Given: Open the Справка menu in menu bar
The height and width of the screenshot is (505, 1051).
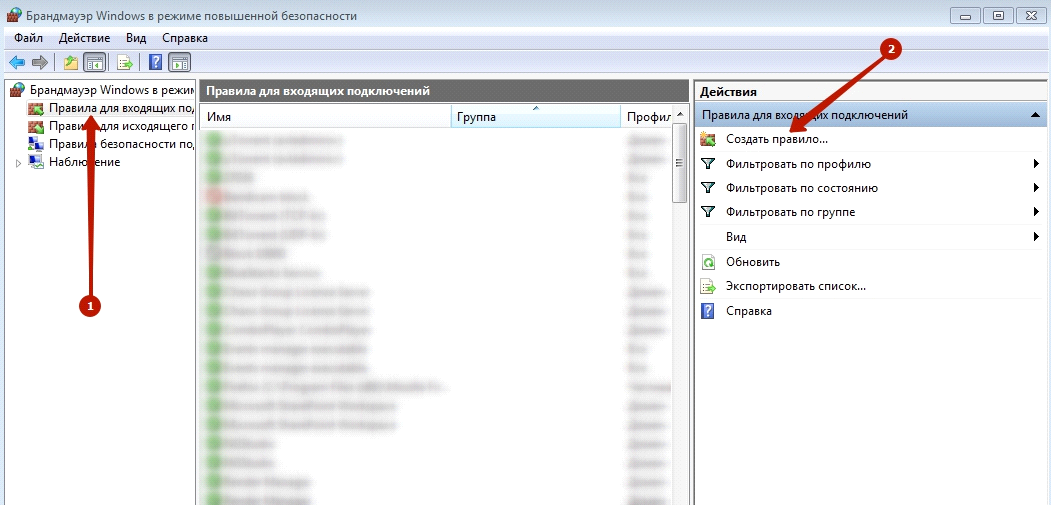Looking at the screenshot, I should 185,38.
